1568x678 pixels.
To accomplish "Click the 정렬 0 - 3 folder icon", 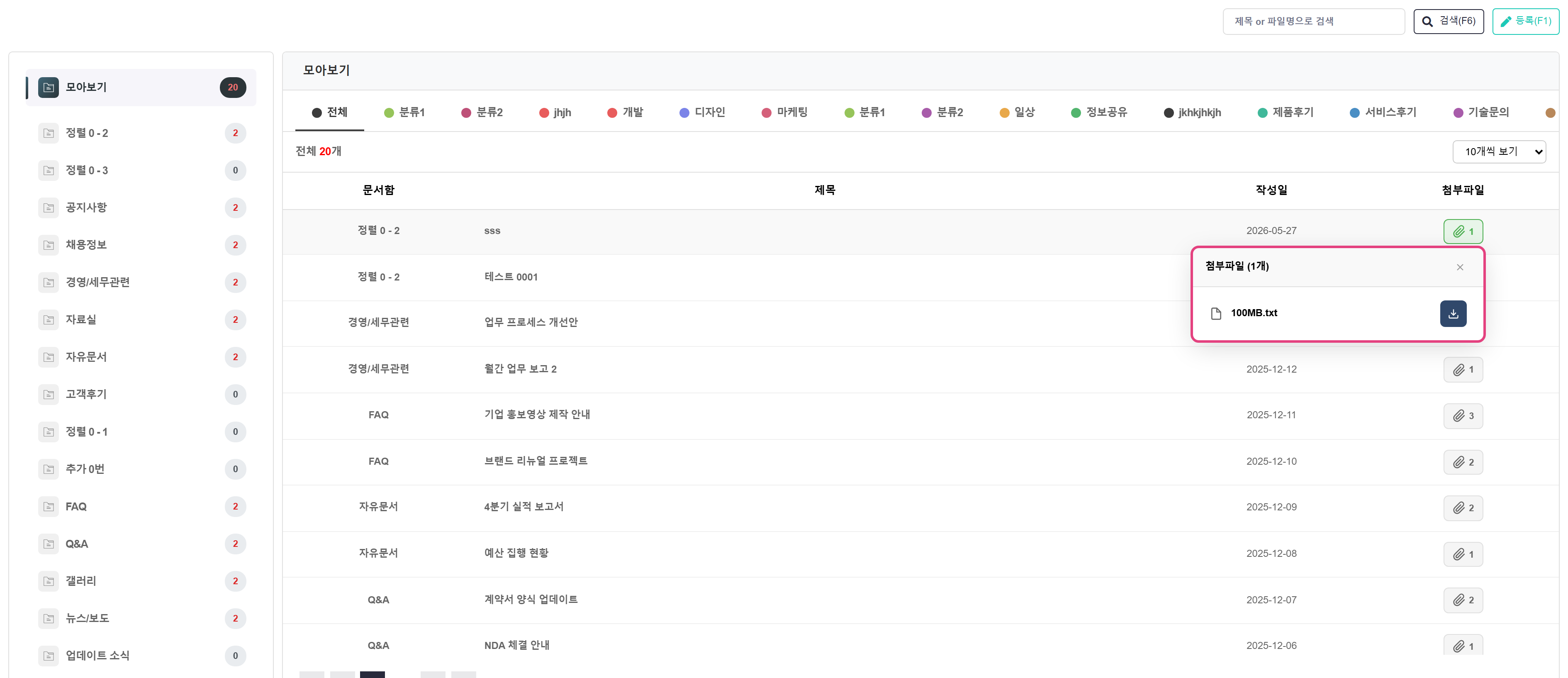I will (x=49, y=171).
